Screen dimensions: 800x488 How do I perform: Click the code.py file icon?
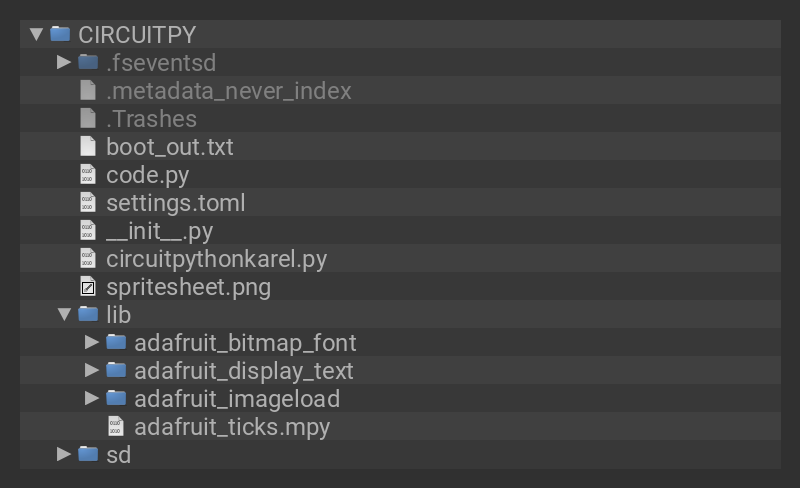pos(88,174)
